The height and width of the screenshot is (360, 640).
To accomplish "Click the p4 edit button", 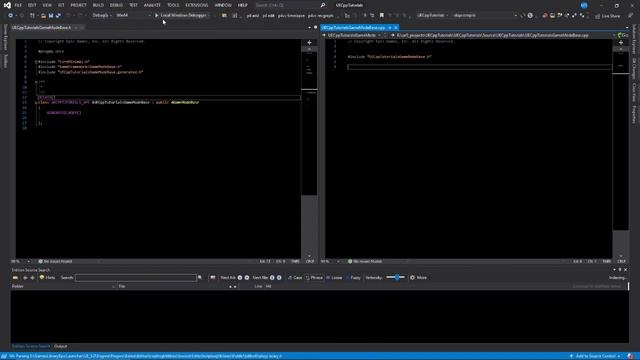I will (268, 16).
